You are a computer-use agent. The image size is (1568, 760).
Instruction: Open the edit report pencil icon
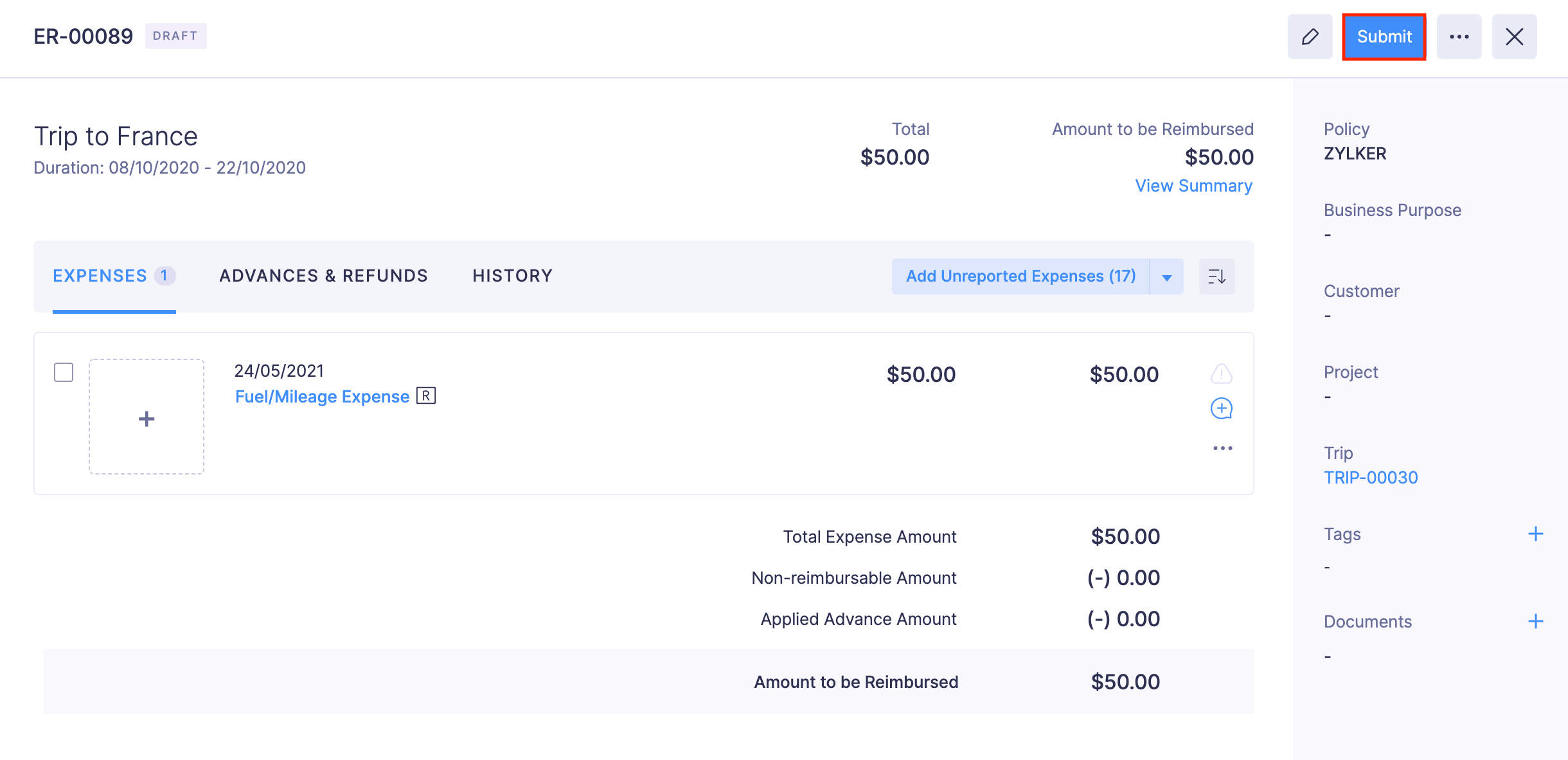(x=1310, y=37)
